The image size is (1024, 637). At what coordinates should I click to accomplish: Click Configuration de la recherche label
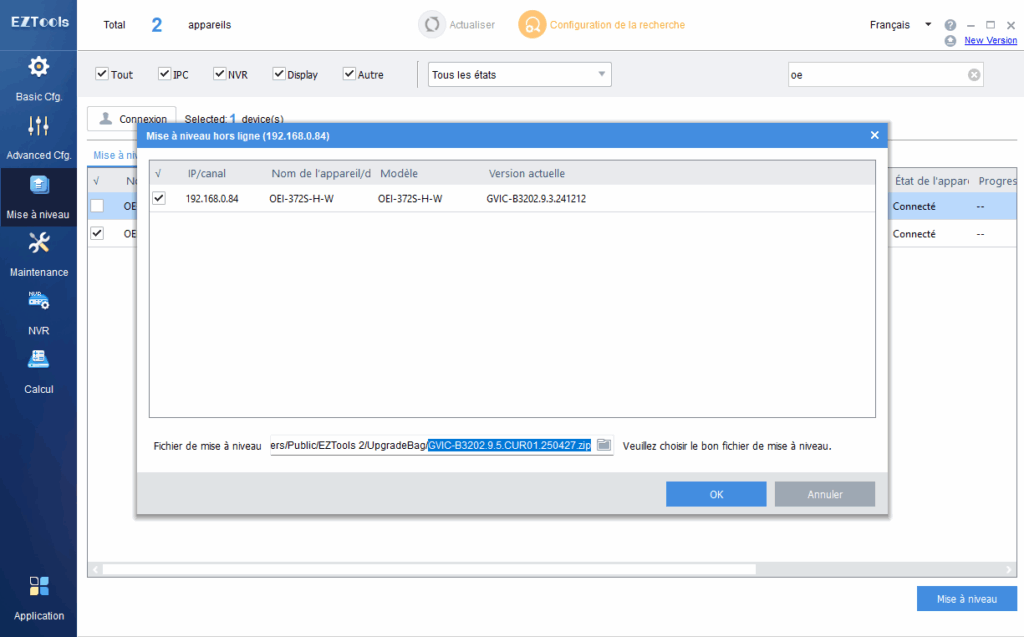click(617, 25)
